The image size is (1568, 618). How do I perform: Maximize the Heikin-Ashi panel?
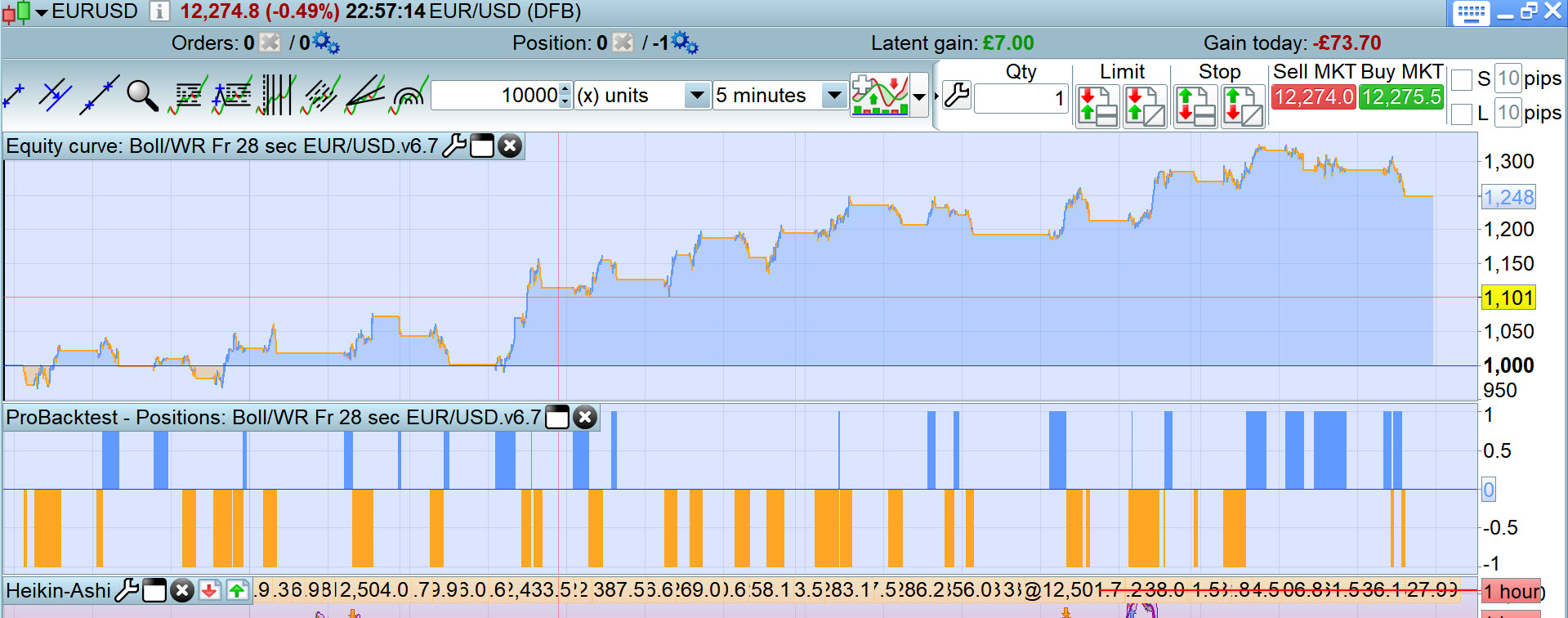click(x=154, y=590)
